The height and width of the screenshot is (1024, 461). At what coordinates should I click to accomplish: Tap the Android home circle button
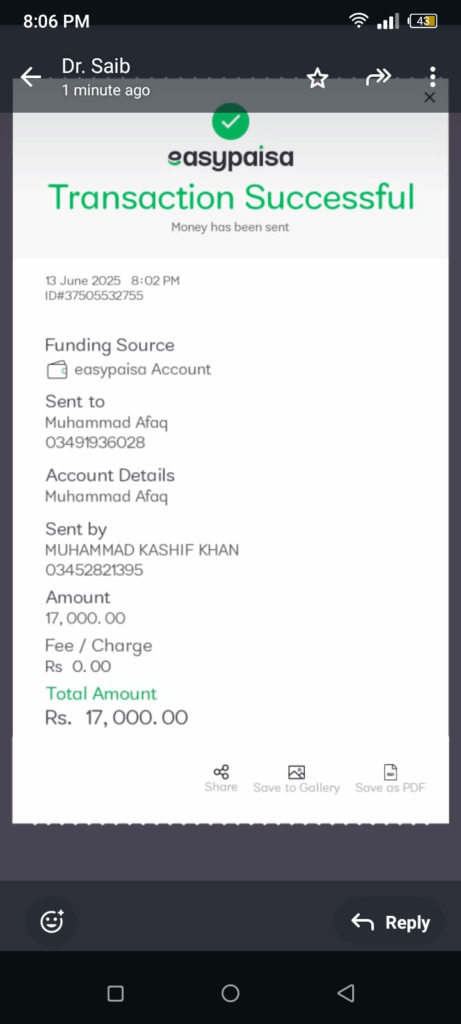pos(230,993)
